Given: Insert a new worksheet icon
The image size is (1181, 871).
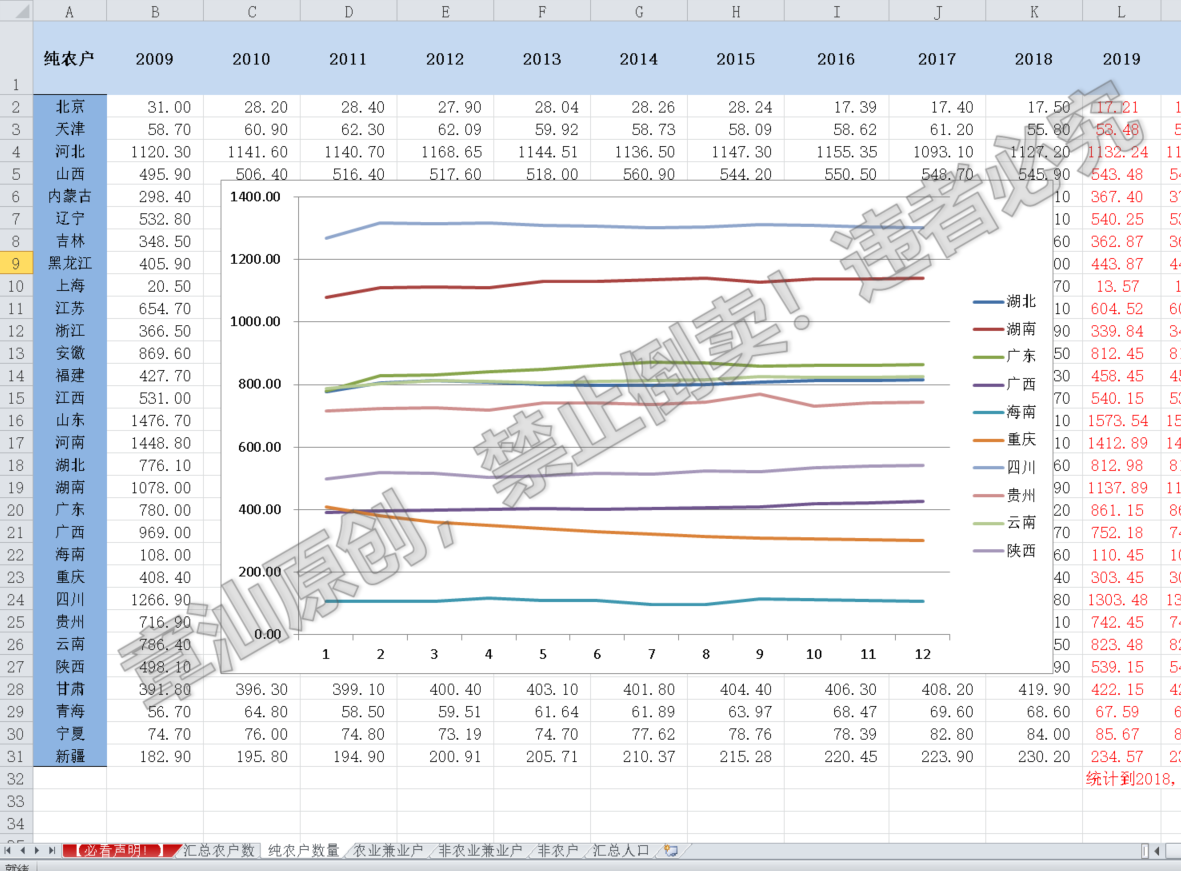Looking at the screenshot, I should click(670, 851).
